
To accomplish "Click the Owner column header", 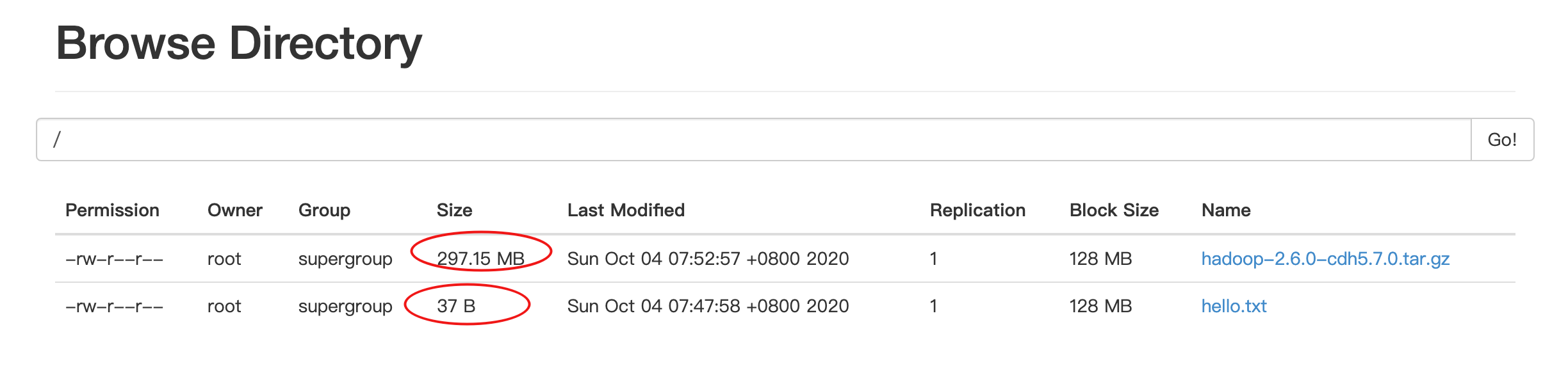I will (234, 210).
